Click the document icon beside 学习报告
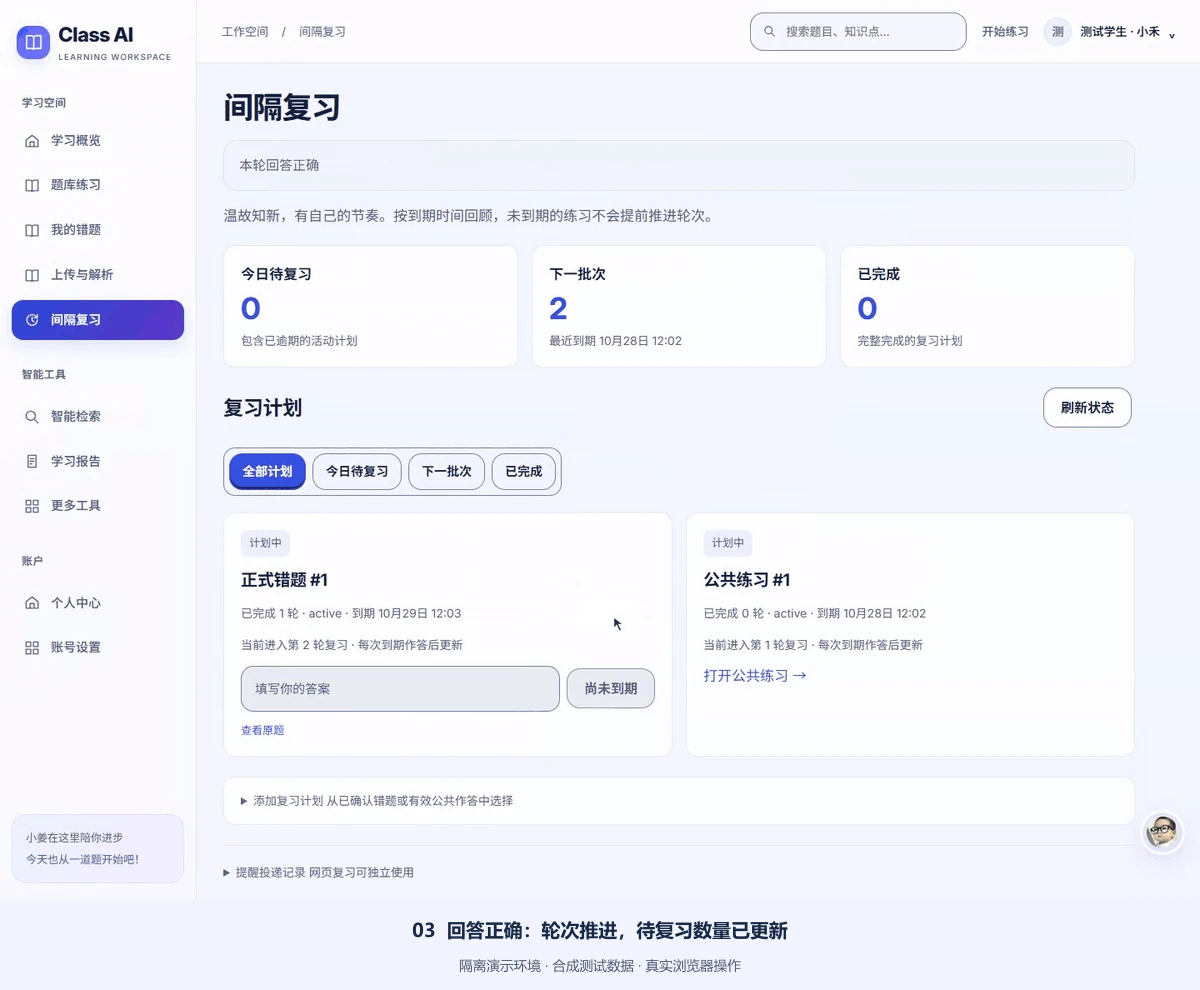Viewport: 1200px width, 990px height. (x=32, y=461)
